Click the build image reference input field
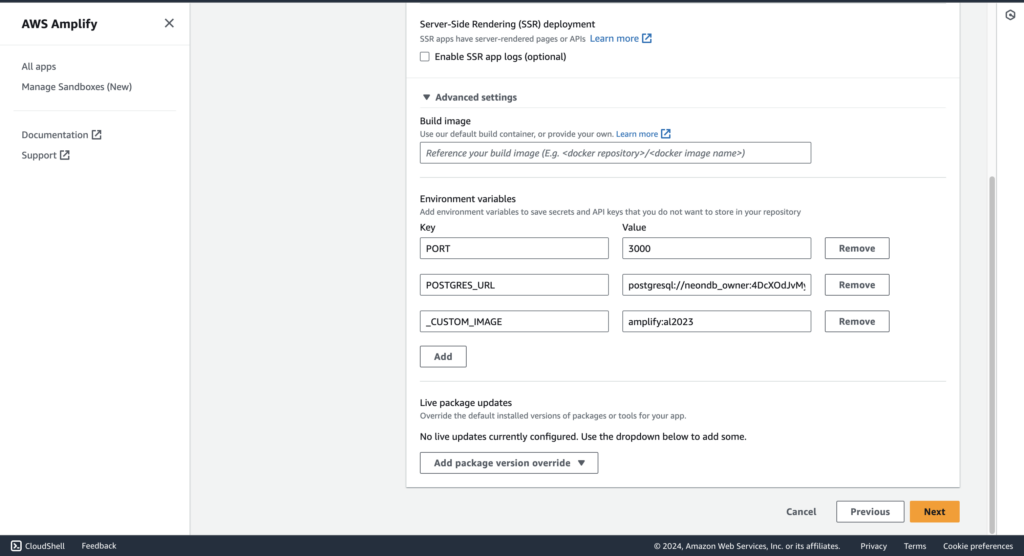The image size is (1024, 556). (615, 153)
